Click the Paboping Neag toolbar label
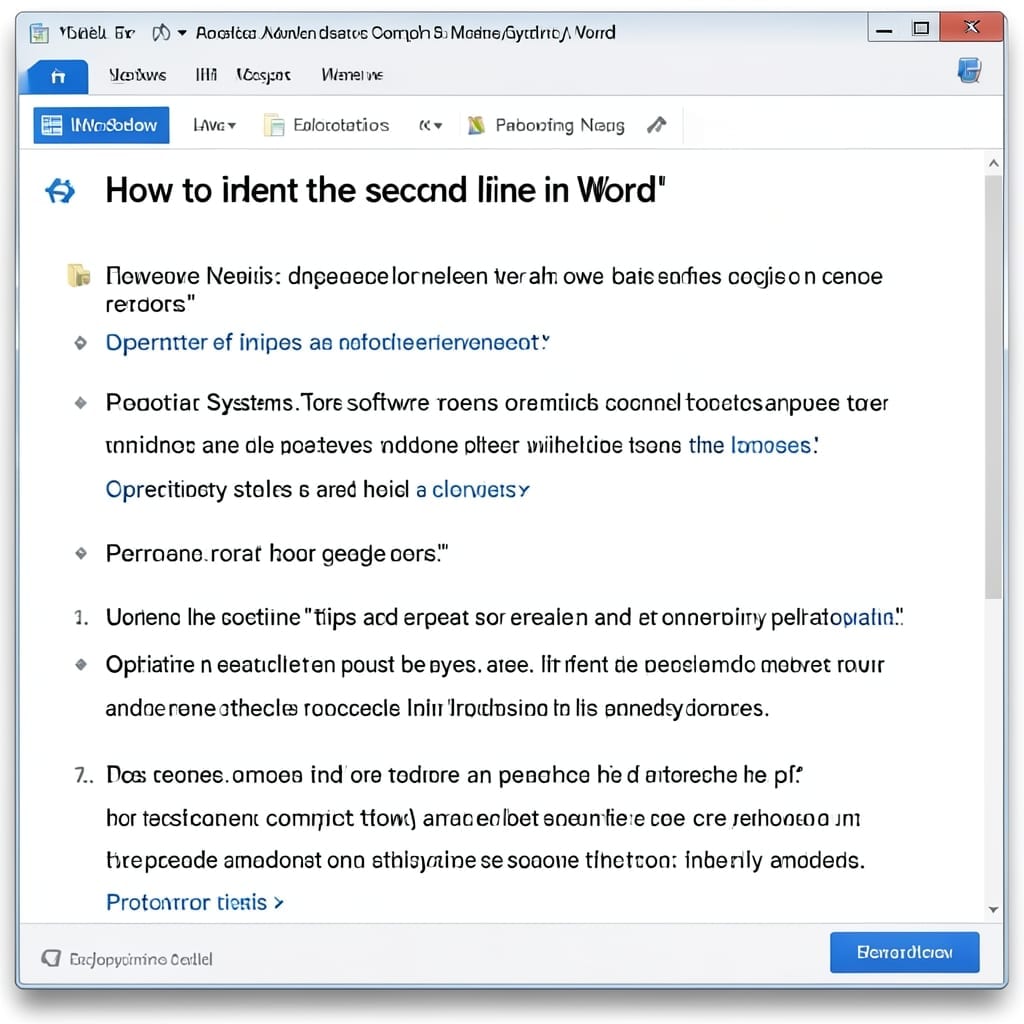This screenshot has height=1024, width=1024. [x=560, y=125]
